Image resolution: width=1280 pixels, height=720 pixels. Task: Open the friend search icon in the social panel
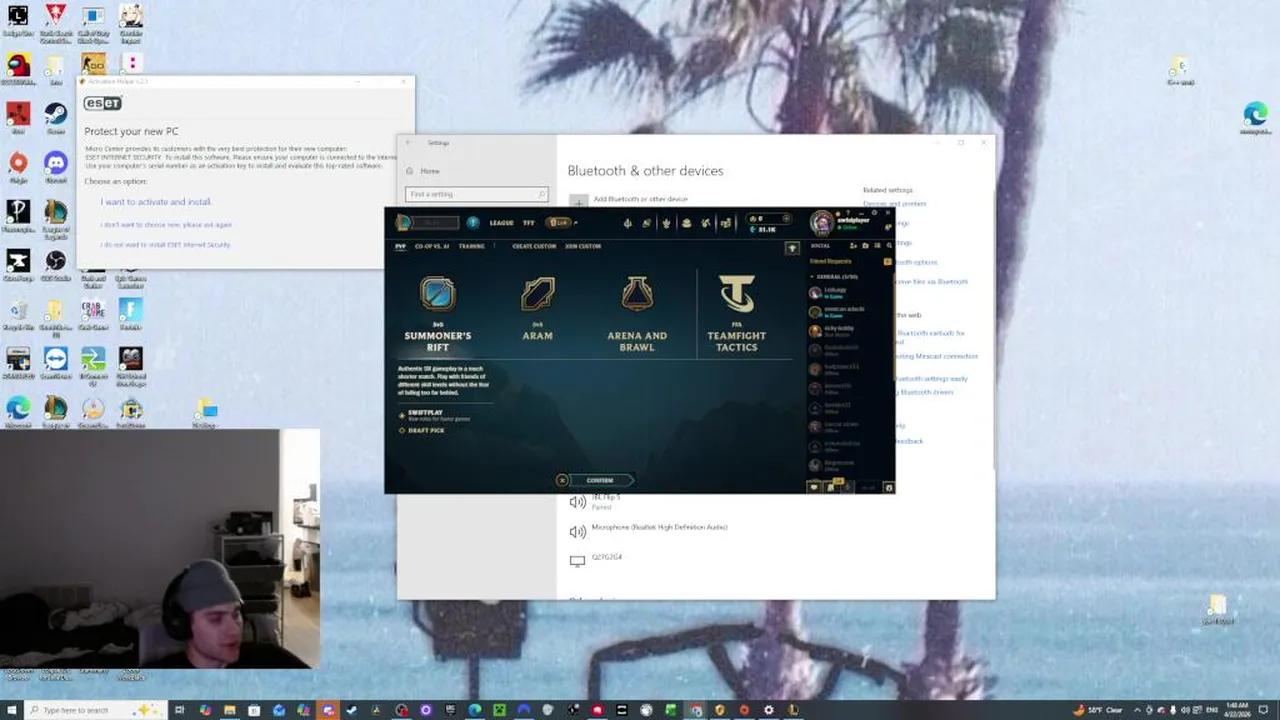click(889, 246)
